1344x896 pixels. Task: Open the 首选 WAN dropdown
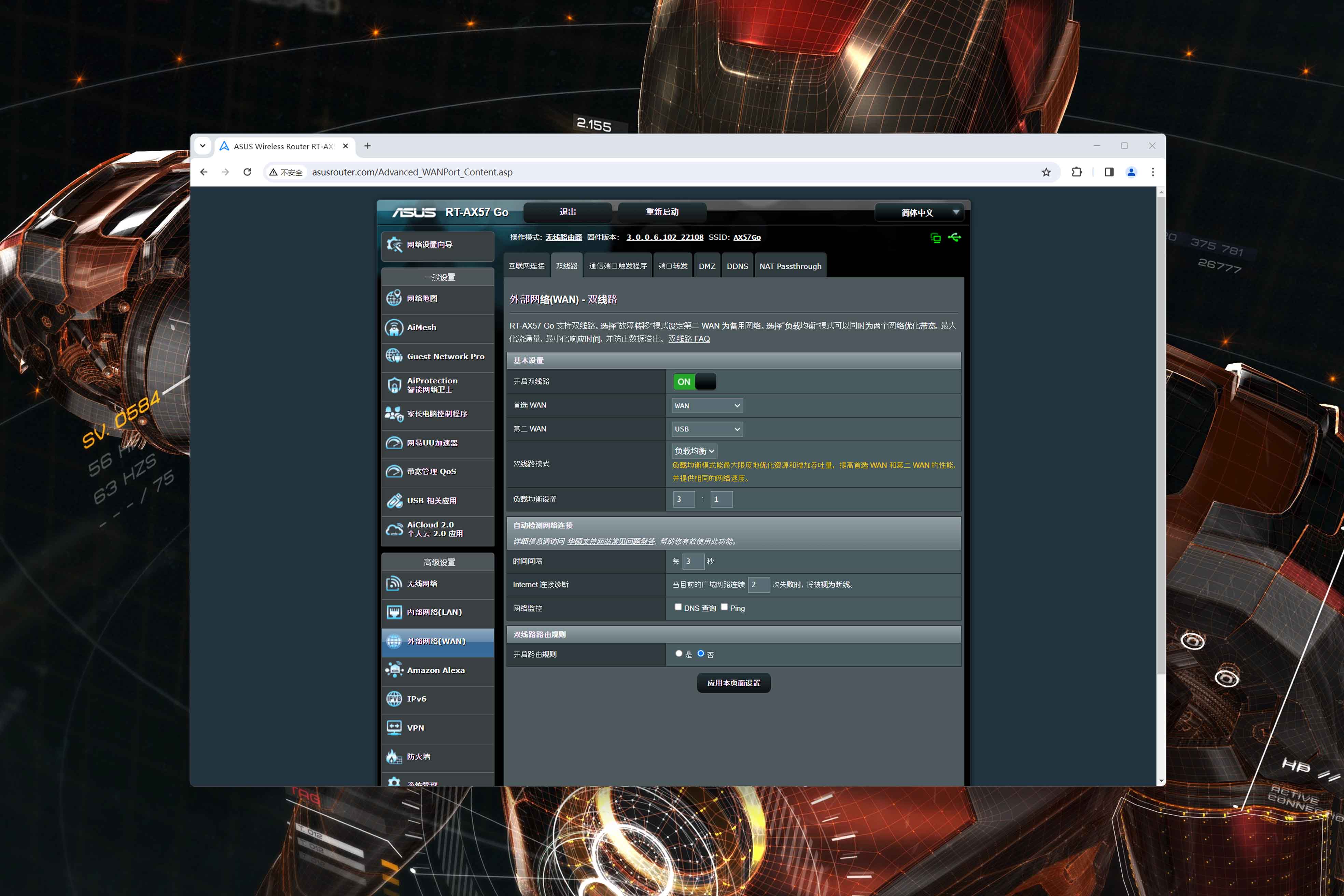(x=708, y=406)
